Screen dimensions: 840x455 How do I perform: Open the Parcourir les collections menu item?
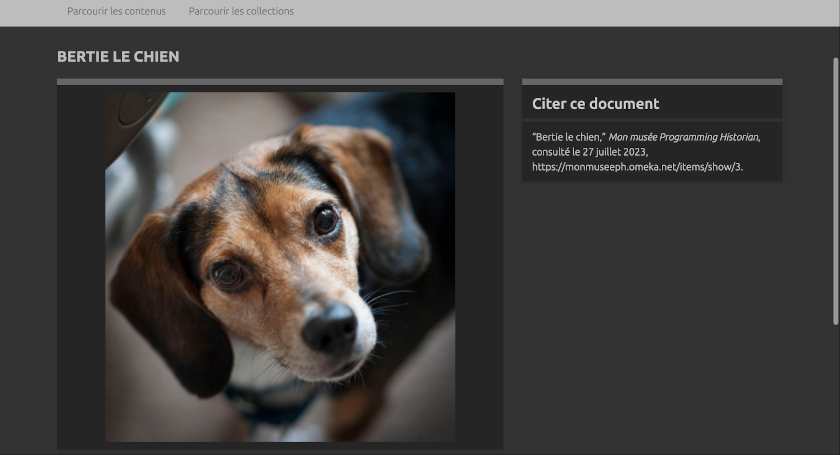pos(241,11)
